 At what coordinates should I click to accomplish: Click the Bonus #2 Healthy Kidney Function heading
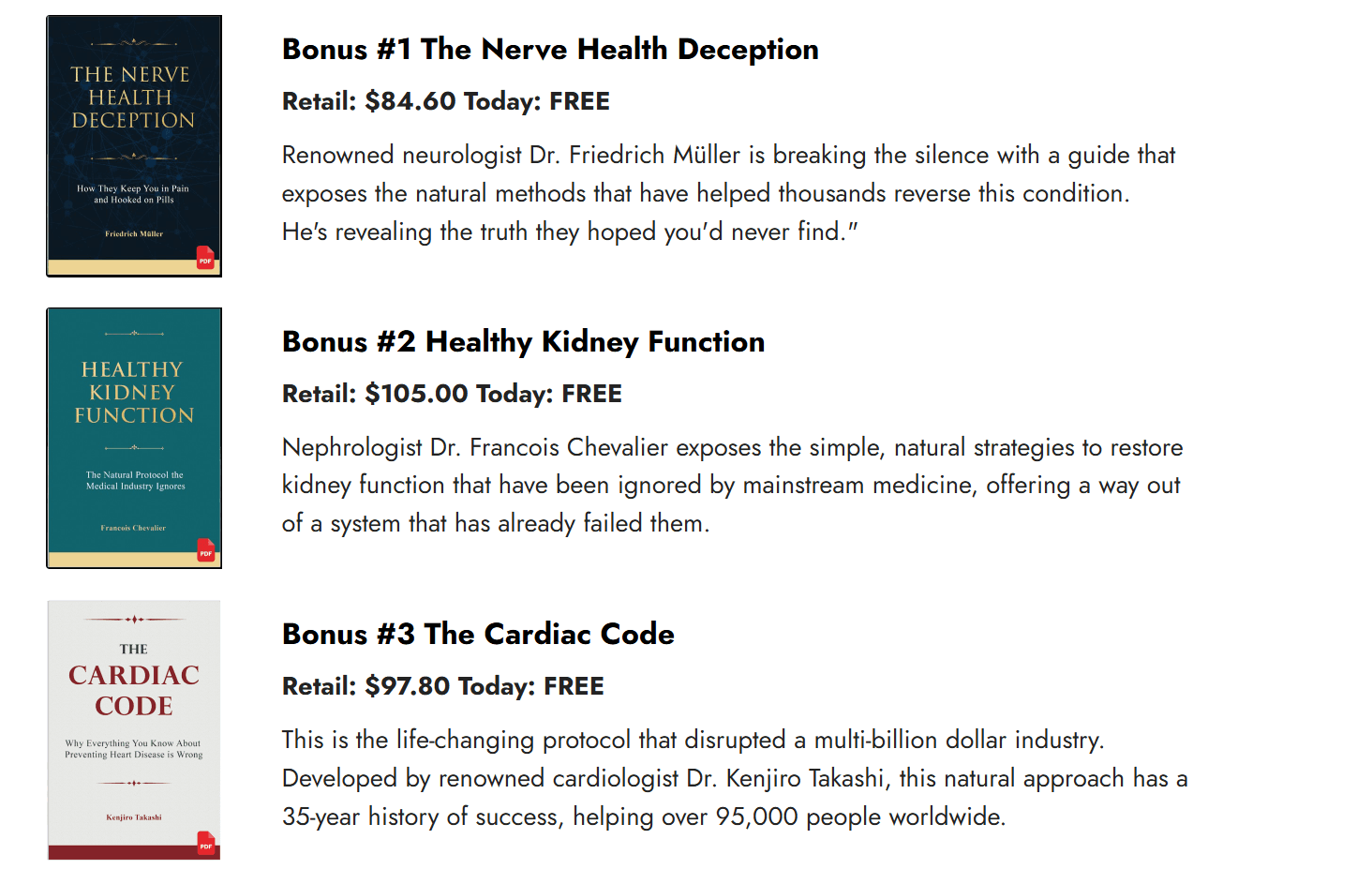(523, 342)
